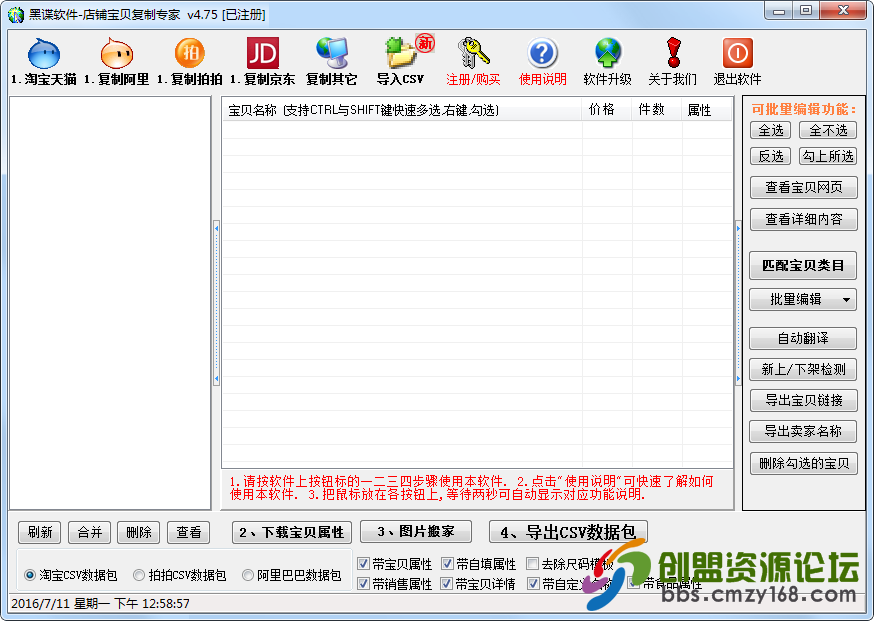This screenshot has height=621, width=874.
Task: Open 复制其它 globe computer icon
Action: [332, 53]
